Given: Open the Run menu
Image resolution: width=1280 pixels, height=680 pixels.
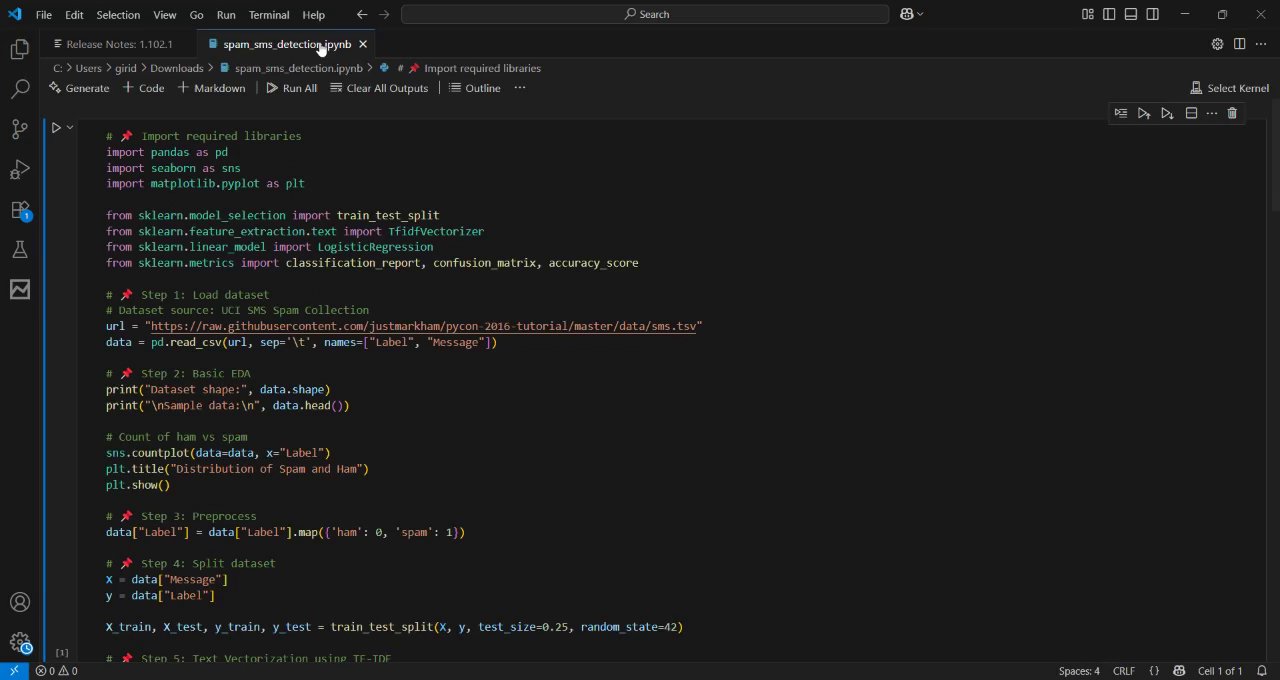Looking at the screenshot, I should tap(226, 15).
